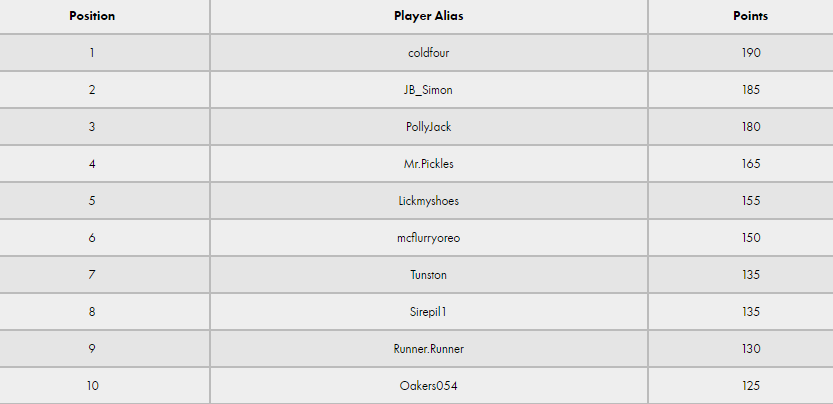Click the 185 points cell

(x=751, y=90)
